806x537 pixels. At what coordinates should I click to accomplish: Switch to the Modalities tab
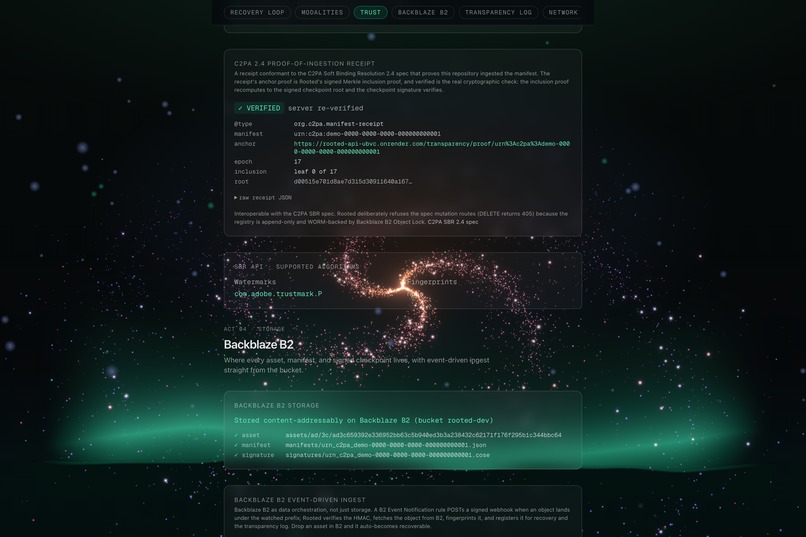click(322, 12)
